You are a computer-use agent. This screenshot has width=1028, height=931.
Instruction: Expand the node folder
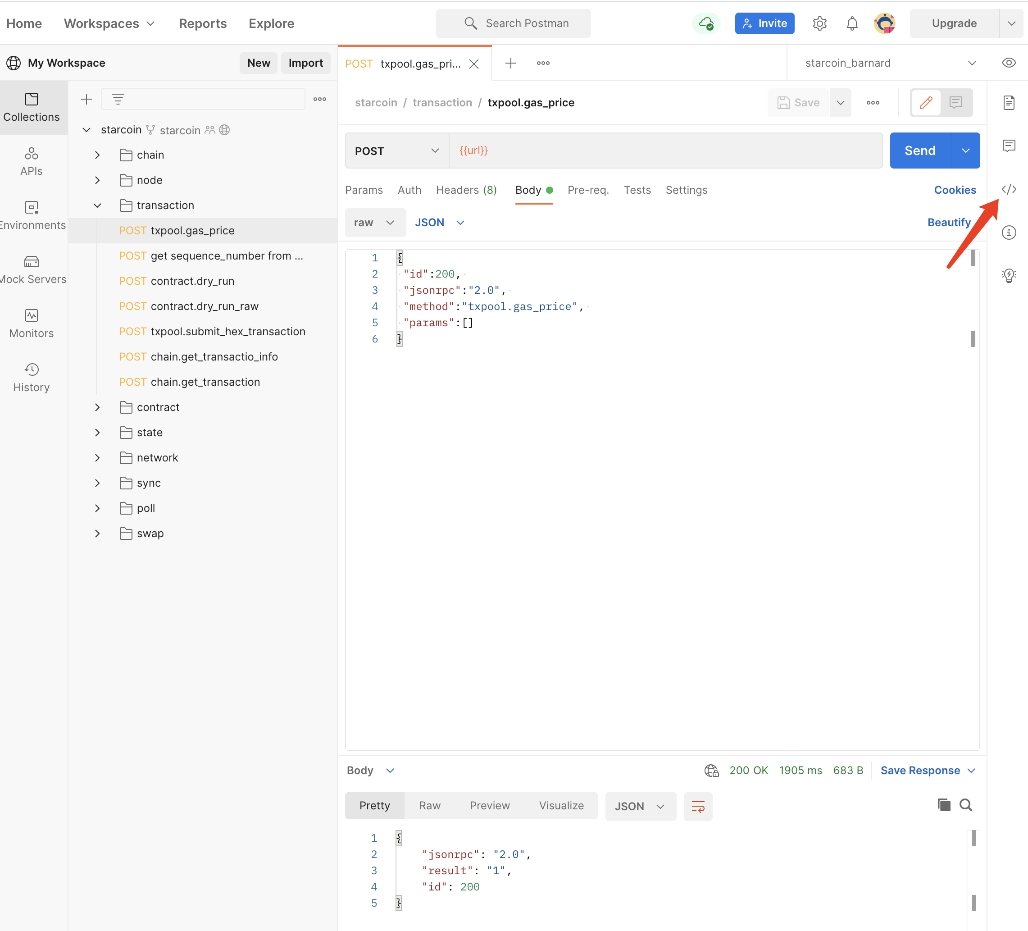pos(97,180)
